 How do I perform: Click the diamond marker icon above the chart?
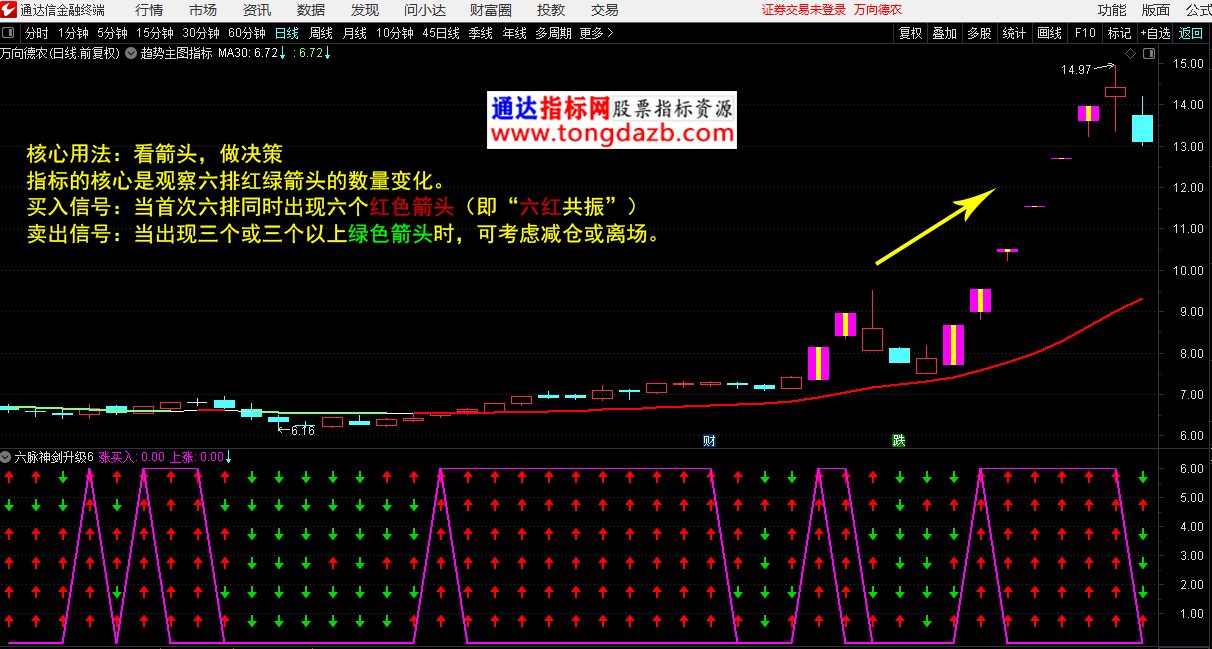coord(1130,53)
